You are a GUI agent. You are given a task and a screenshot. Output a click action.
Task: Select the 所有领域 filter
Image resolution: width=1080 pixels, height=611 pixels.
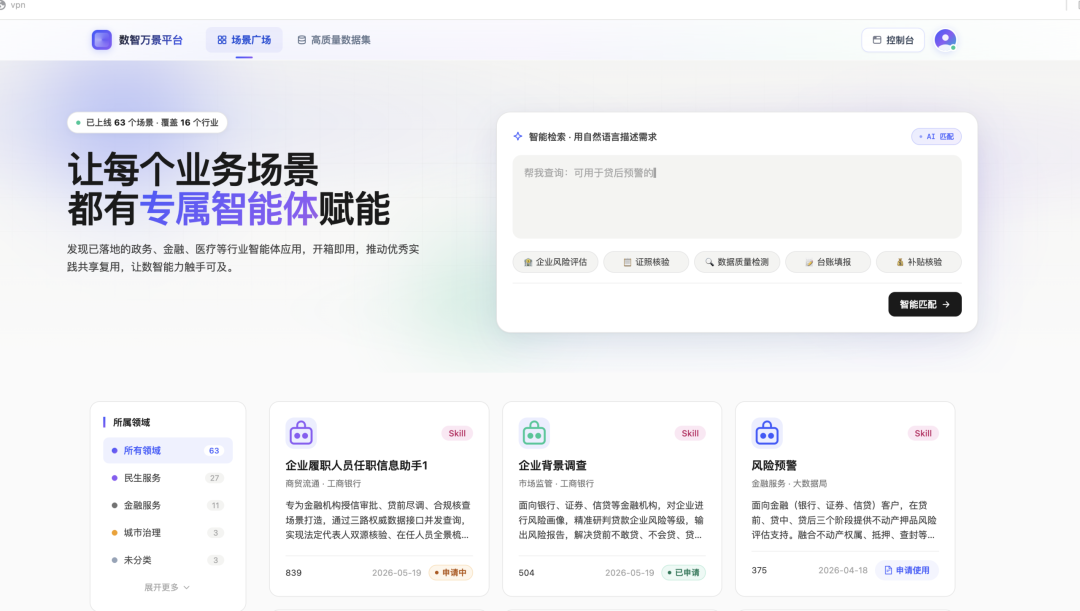(x=168, y=451)
